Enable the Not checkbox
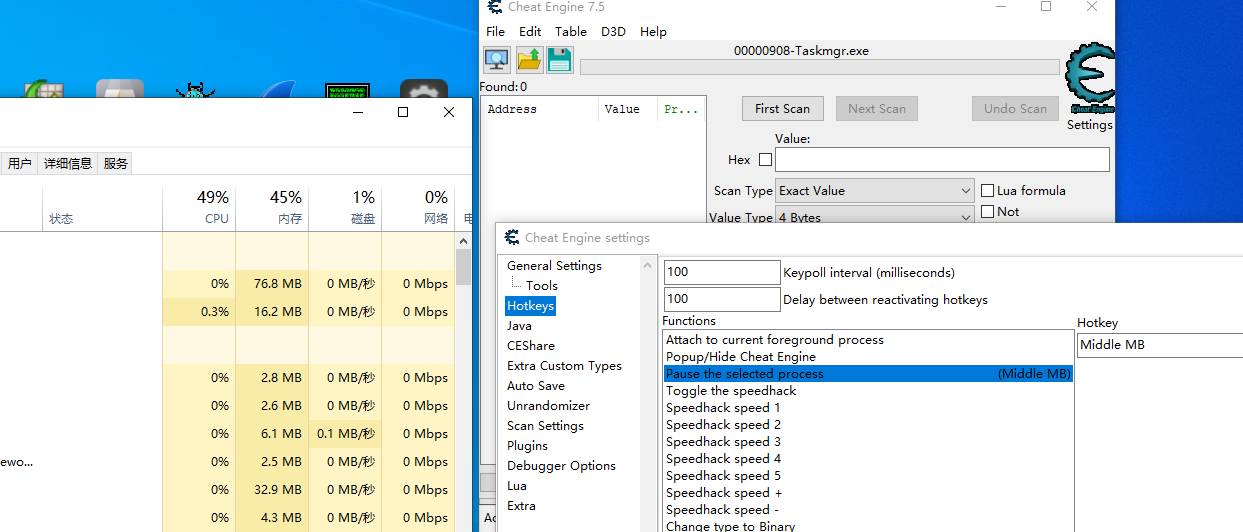Viewport: 1243px width, 532px height. [988, 212]
